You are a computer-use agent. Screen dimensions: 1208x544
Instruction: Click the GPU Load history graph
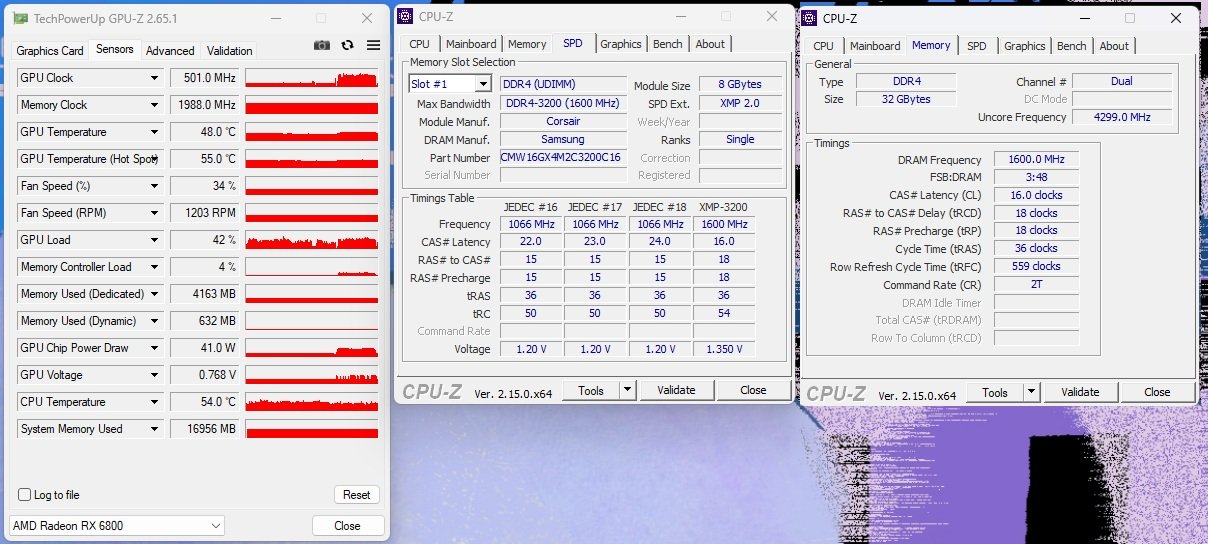pyautogui.click(x=312, y=240)
